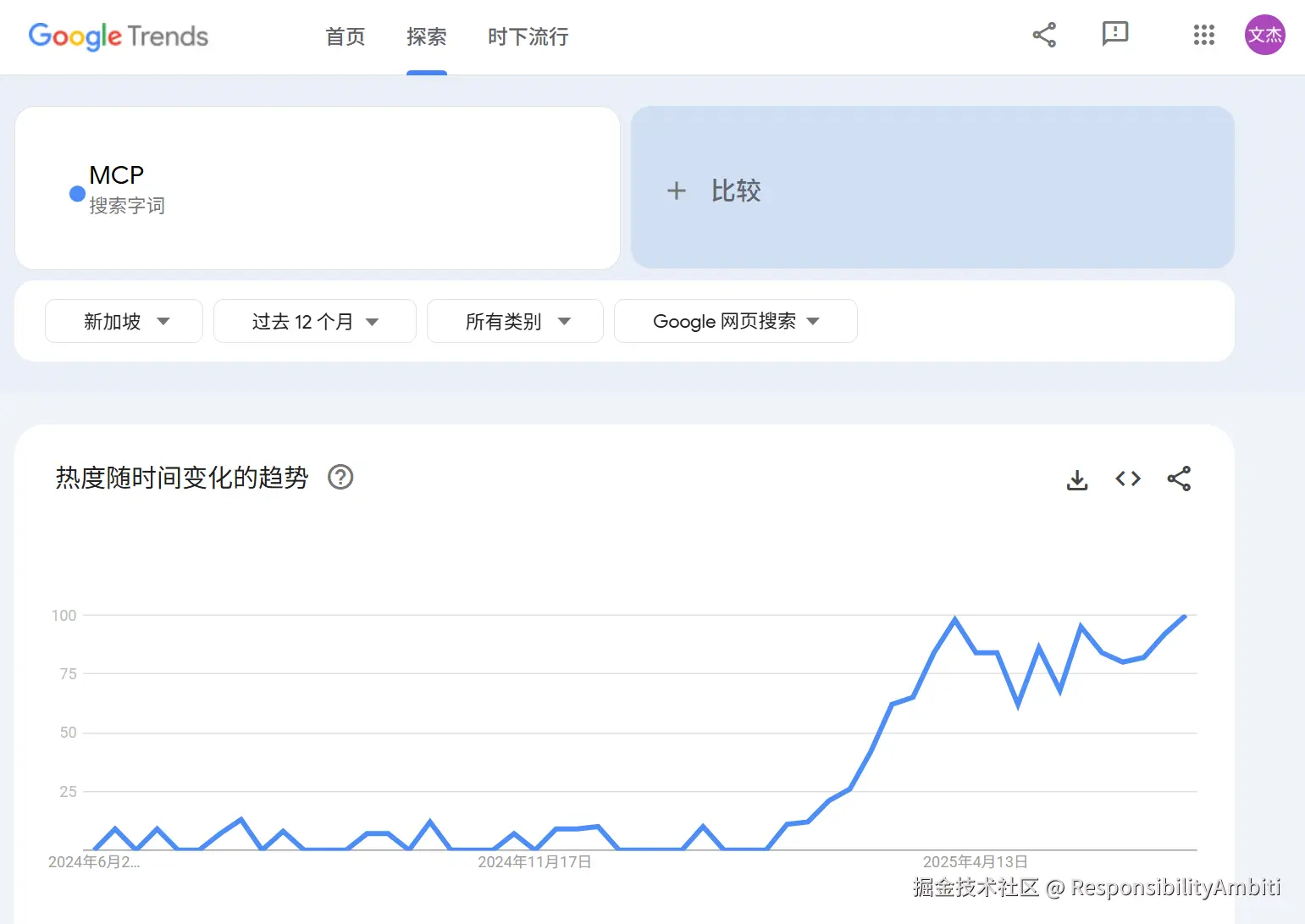The height and width of the screenshot is (924, 1305).
Task: Open the 所有类别 category dropdown
Action: click(514, 321)
